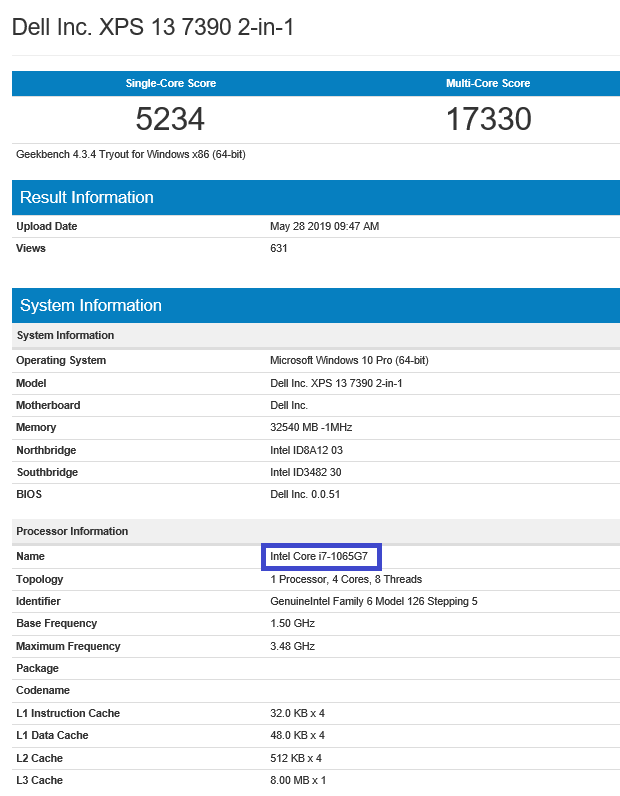
Task: Select the views count 631
Action: tap(279, 248)
